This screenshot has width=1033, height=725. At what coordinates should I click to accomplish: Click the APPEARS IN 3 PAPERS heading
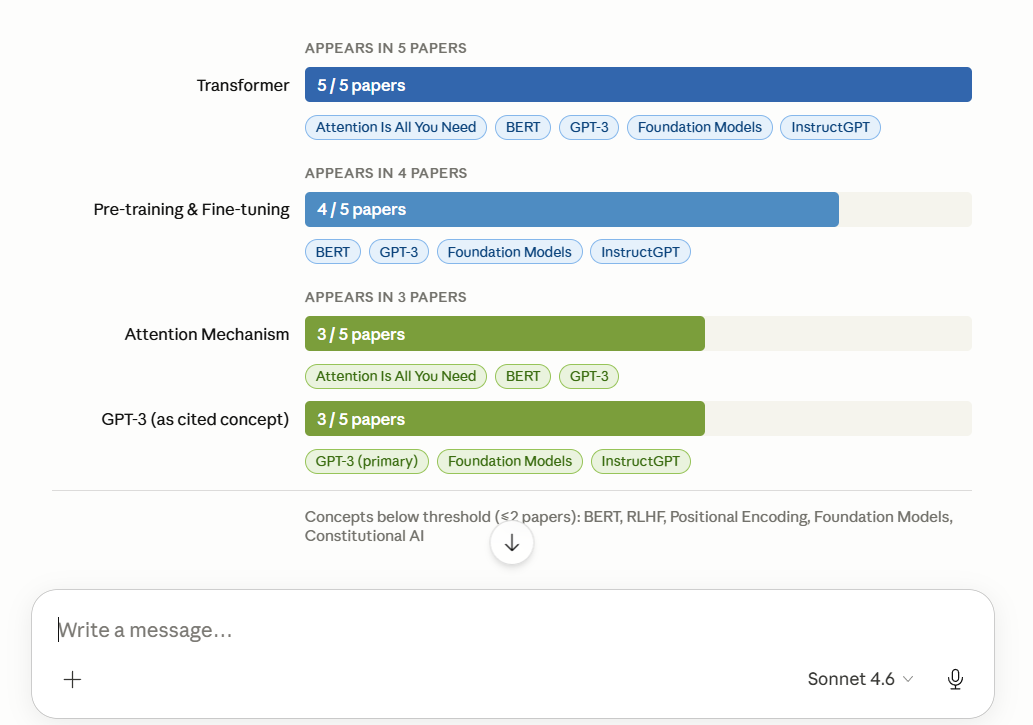[385, 297]
